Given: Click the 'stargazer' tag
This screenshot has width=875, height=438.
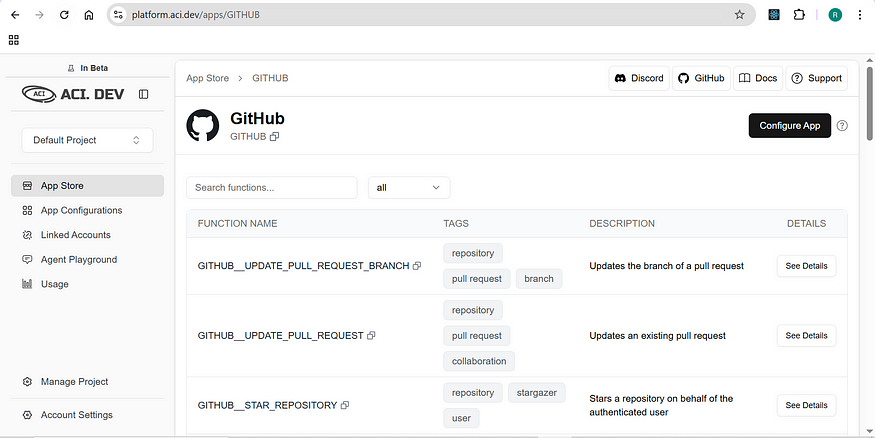Looking at the screenshot, I should (x=536, y=393).
